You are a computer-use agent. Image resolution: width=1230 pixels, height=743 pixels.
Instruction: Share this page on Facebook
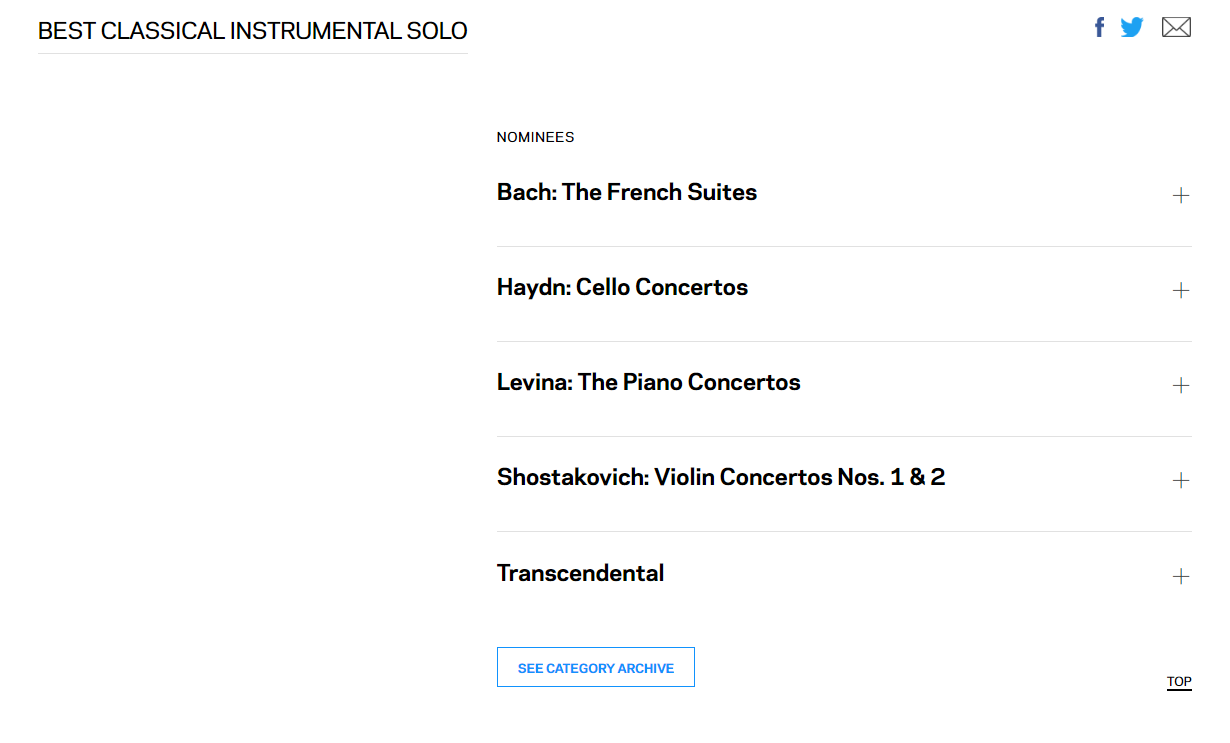1099,28
